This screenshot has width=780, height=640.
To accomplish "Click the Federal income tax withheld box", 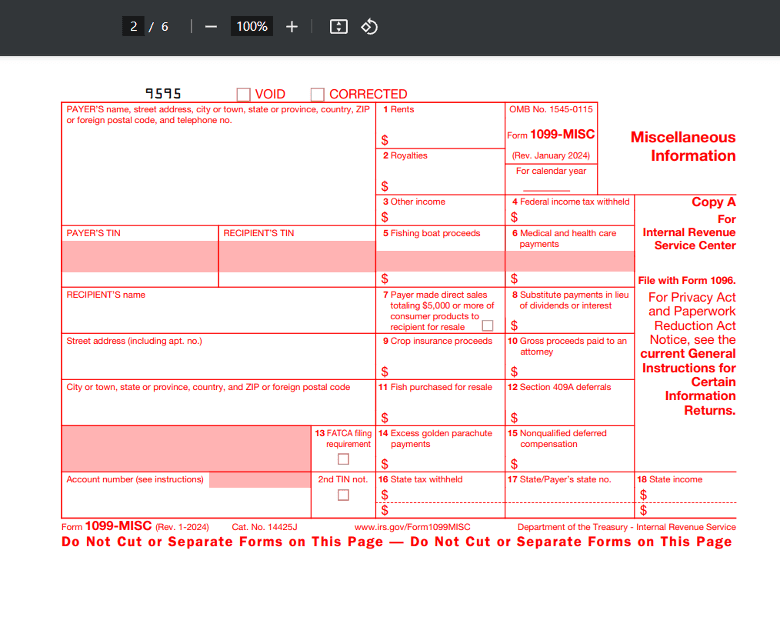I will pyautogui.click(x=570, y=210).
